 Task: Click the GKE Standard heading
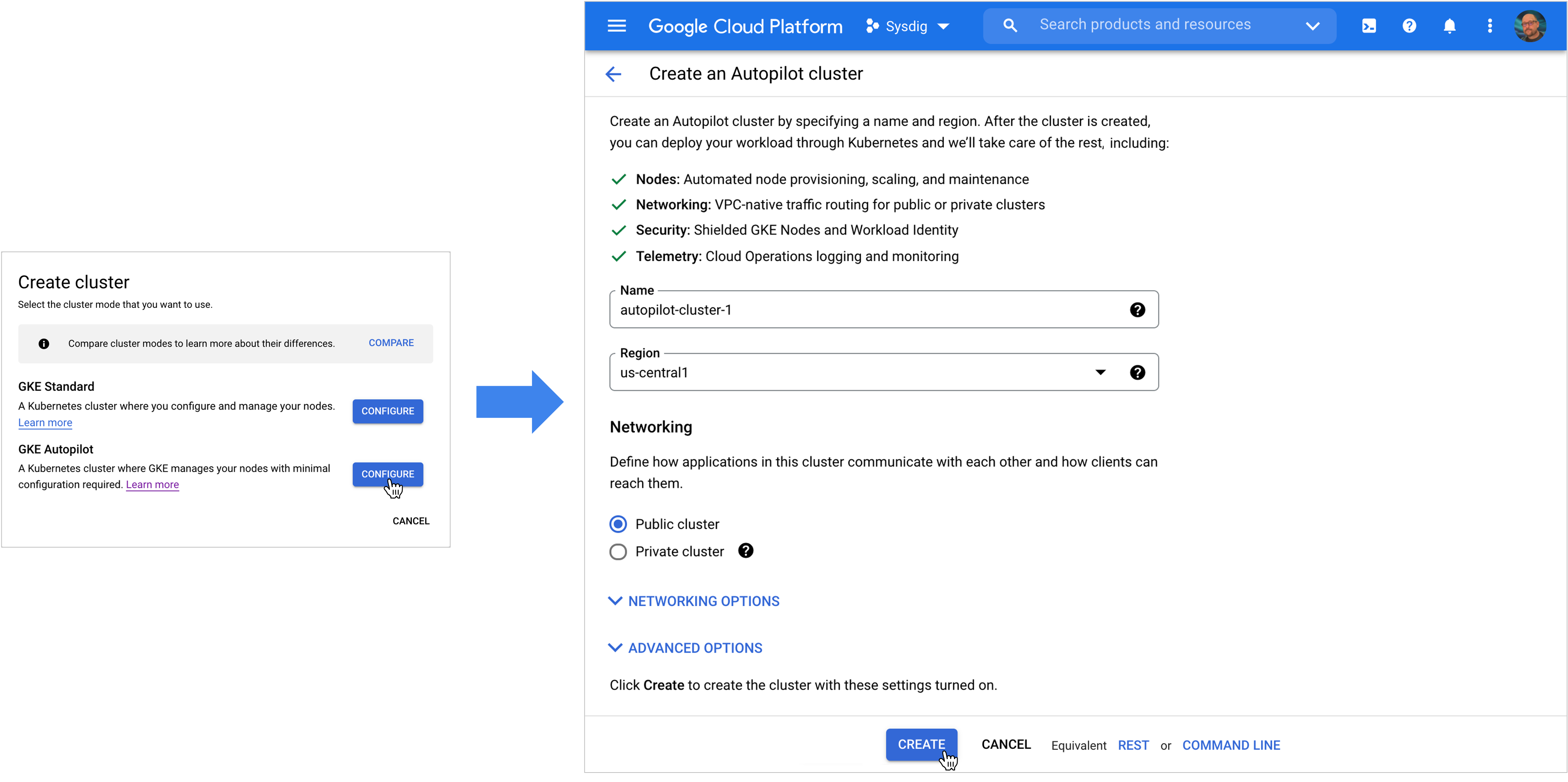[x=56, y=387]
